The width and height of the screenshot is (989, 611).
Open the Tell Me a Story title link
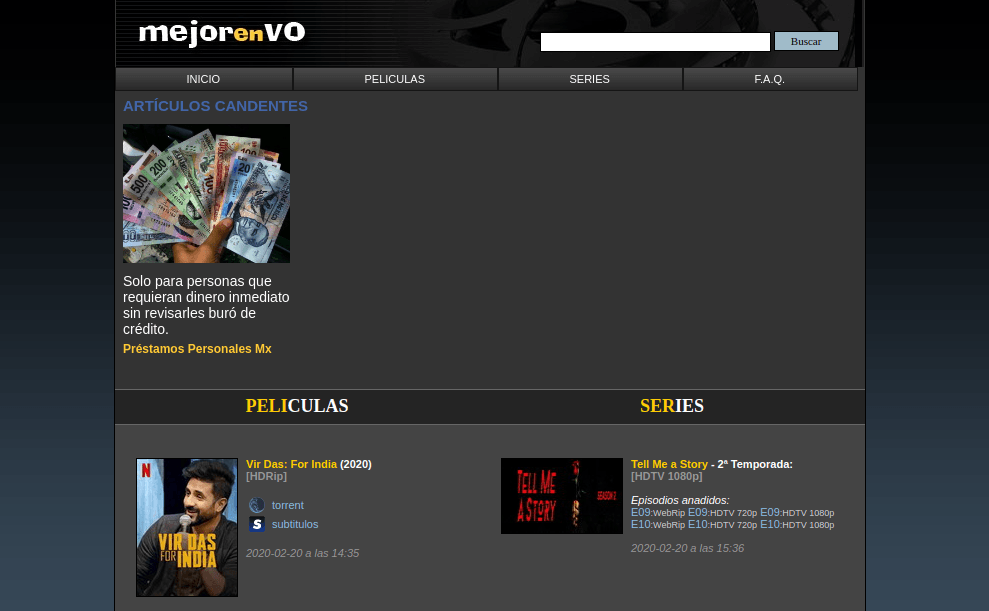coord(669,464)
